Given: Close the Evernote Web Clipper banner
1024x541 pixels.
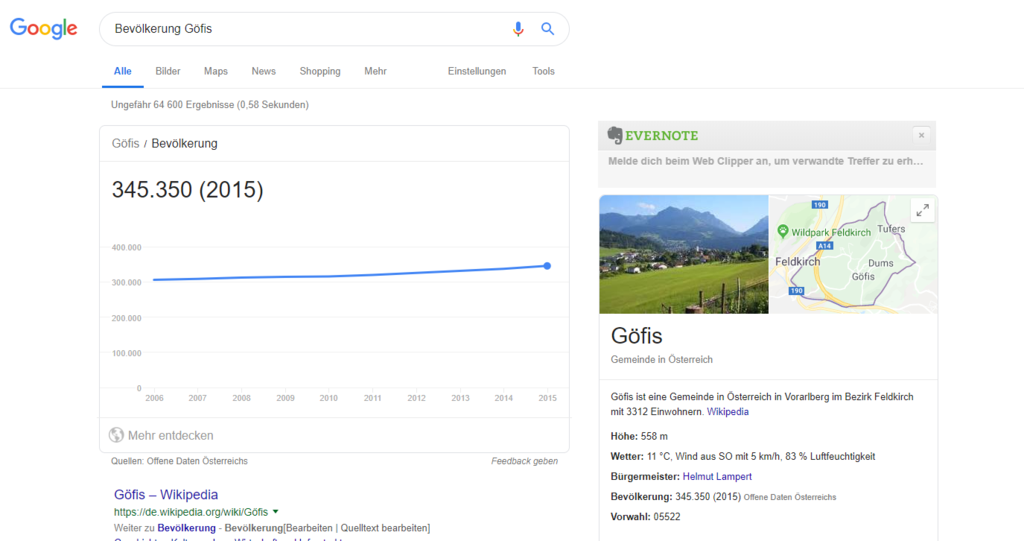Looking at the screenshot, I should pos(921,135).
